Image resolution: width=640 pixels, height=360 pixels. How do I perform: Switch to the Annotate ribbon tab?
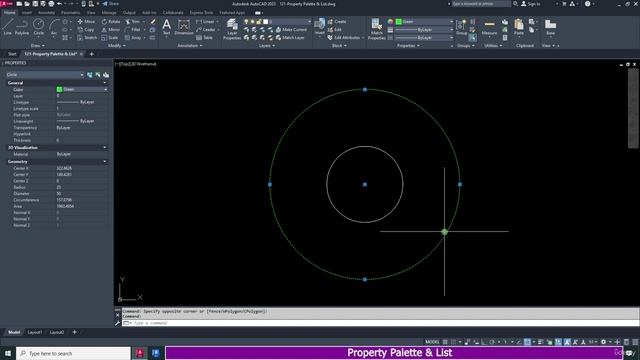click(x=46, y=13)
